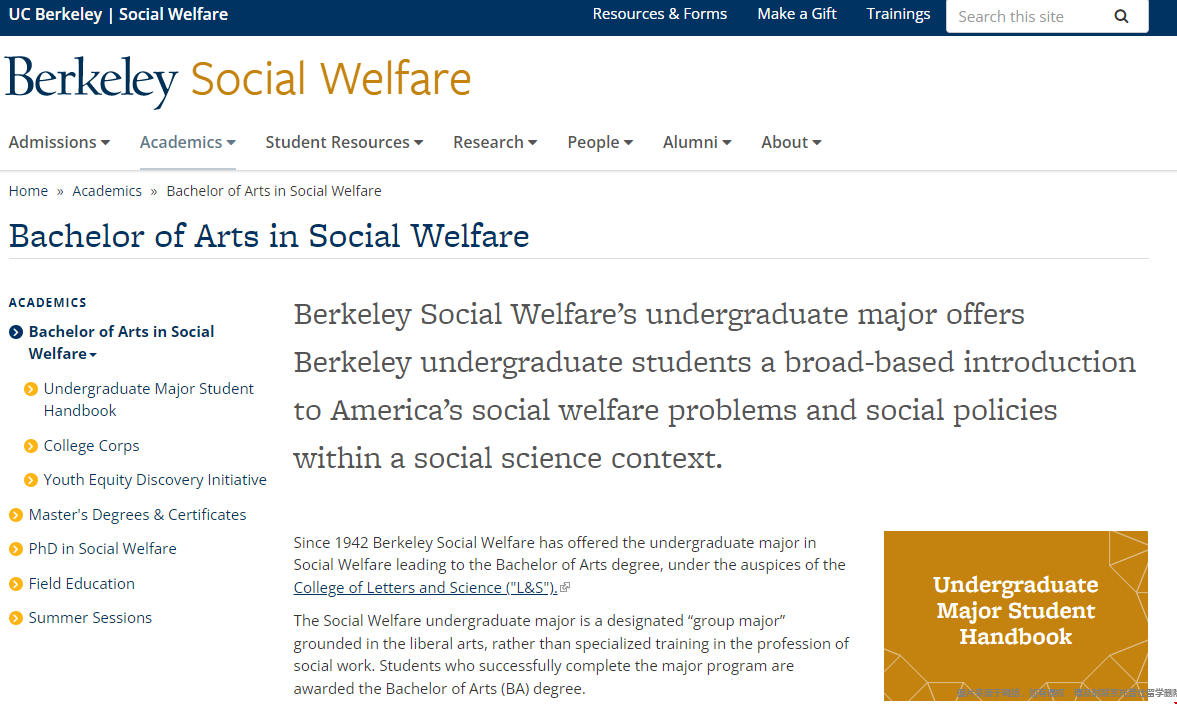Screen dimensions: 1177x704
Task: Click arrow bullet beside Field Education
Action: tap(16, 585)
